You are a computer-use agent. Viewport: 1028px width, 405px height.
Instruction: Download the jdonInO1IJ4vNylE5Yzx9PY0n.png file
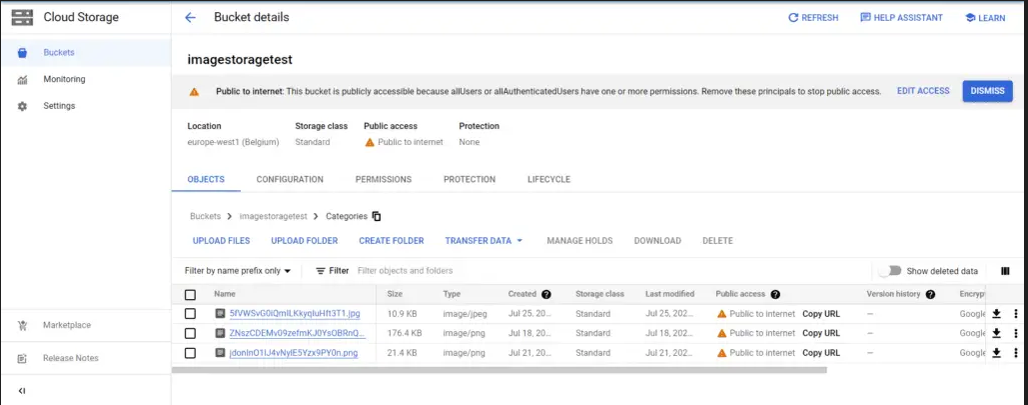[996, 353]
